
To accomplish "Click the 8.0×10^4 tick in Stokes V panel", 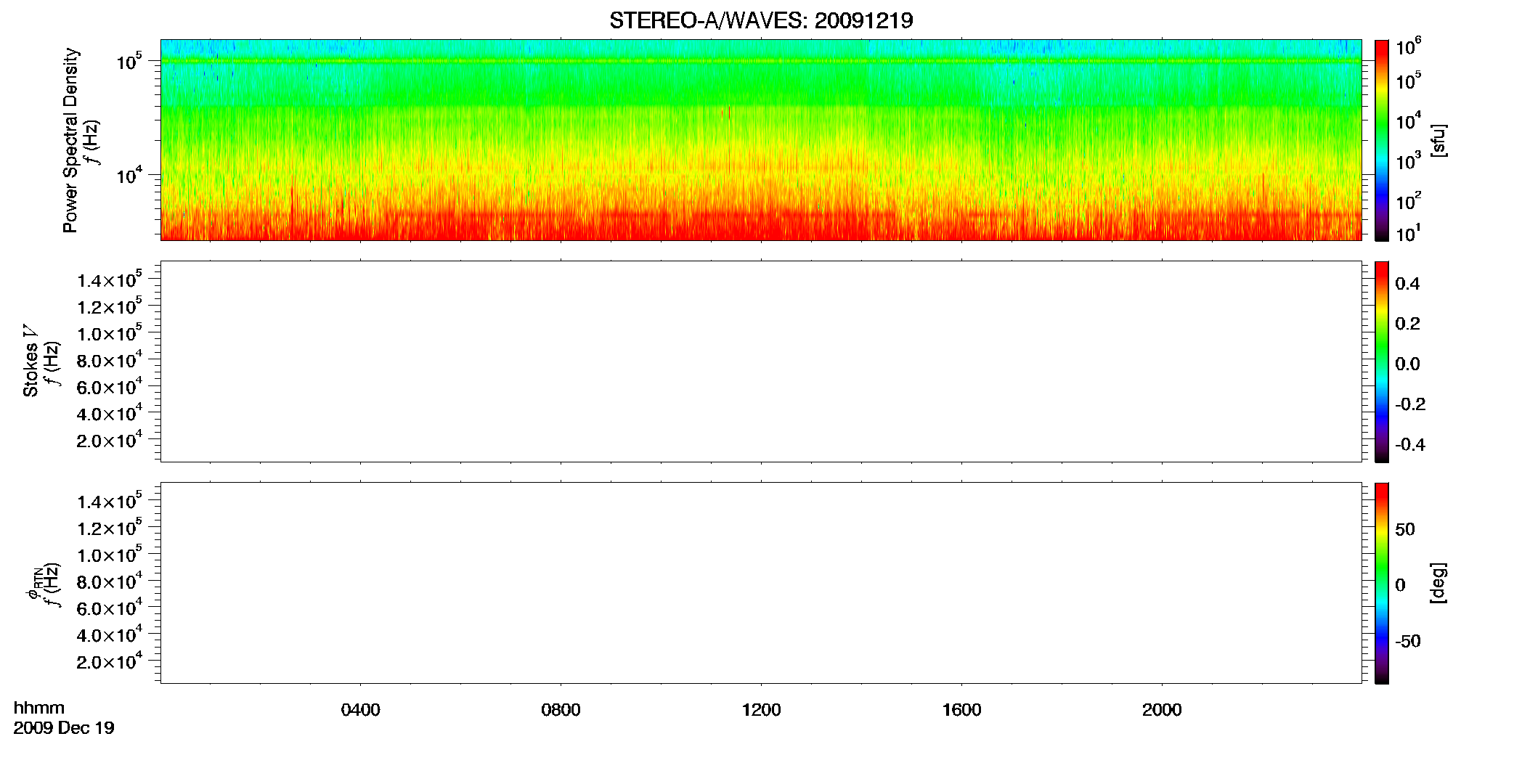I will pyautogui.click(x=110, y=360).
